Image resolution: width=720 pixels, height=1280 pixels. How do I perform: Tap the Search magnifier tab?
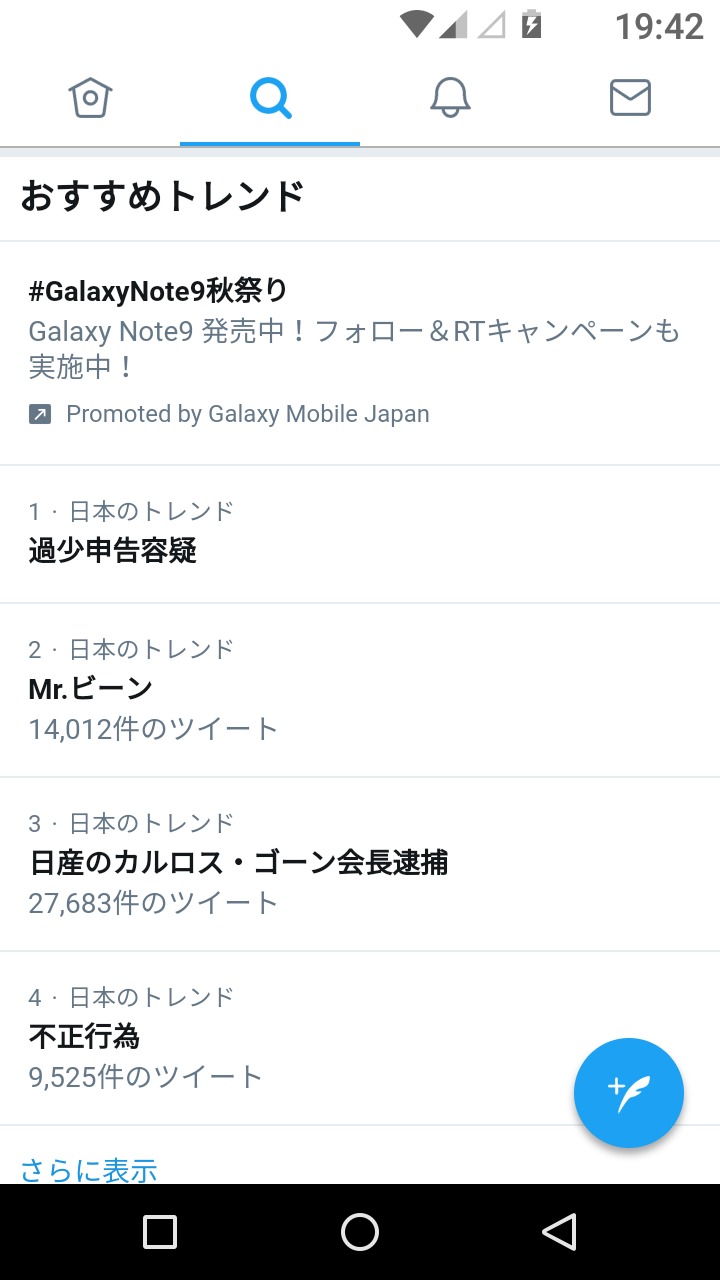(x=270, y=98)
